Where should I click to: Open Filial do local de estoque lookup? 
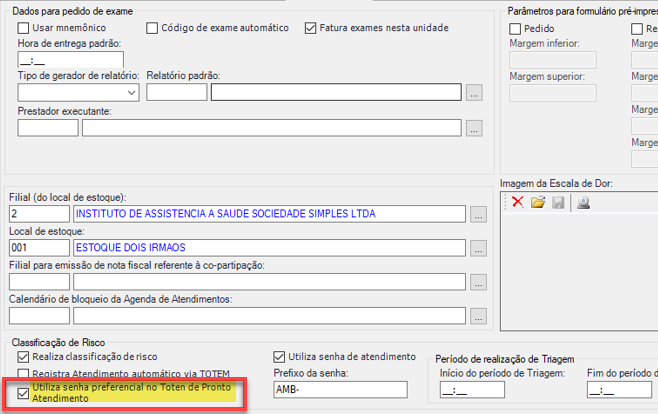pyautogui.click(x=478, y=214)
